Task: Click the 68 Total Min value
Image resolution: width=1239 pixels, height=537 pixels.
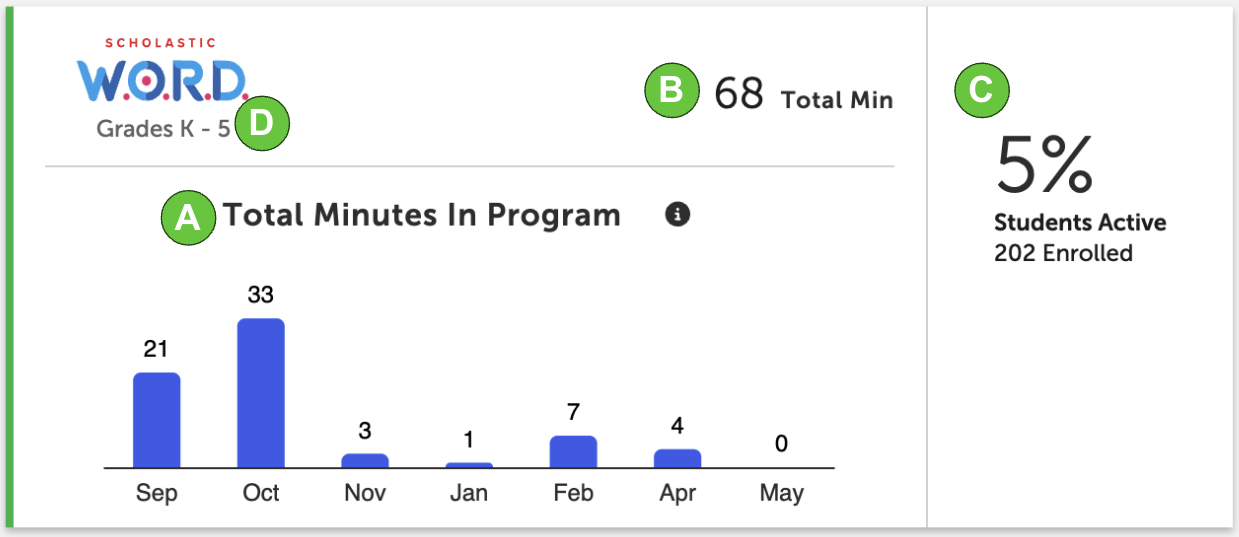Action: point(803,95)
